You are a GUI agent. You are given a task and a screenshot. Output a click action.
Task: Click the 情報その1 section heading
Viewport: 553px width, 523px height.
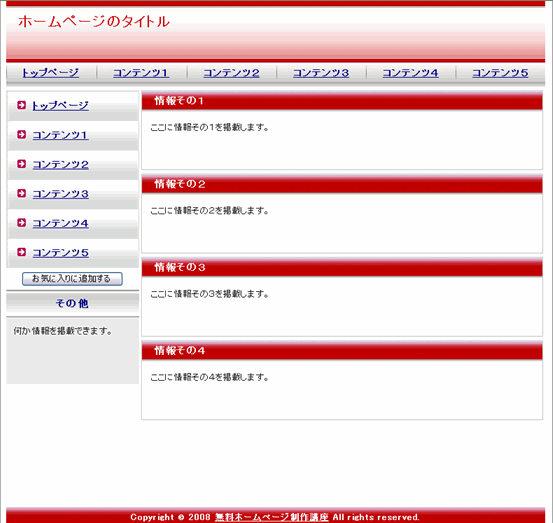[x=179, y=101]
